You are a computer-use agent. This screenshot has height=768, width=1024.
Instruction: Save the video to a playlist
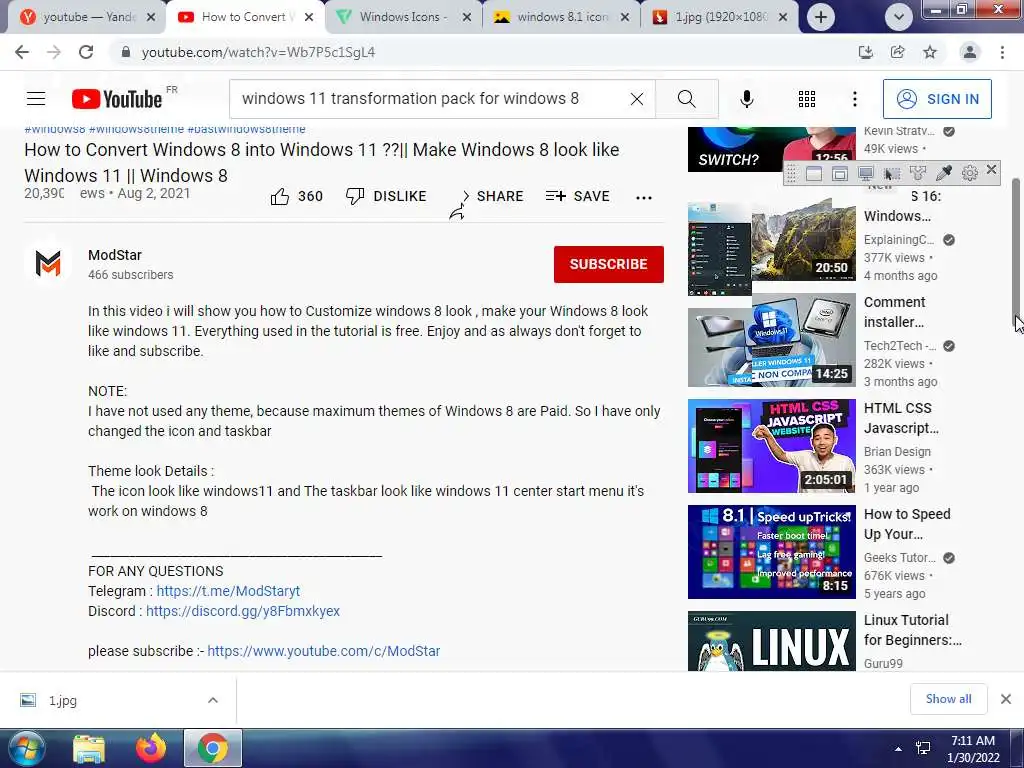577,196
